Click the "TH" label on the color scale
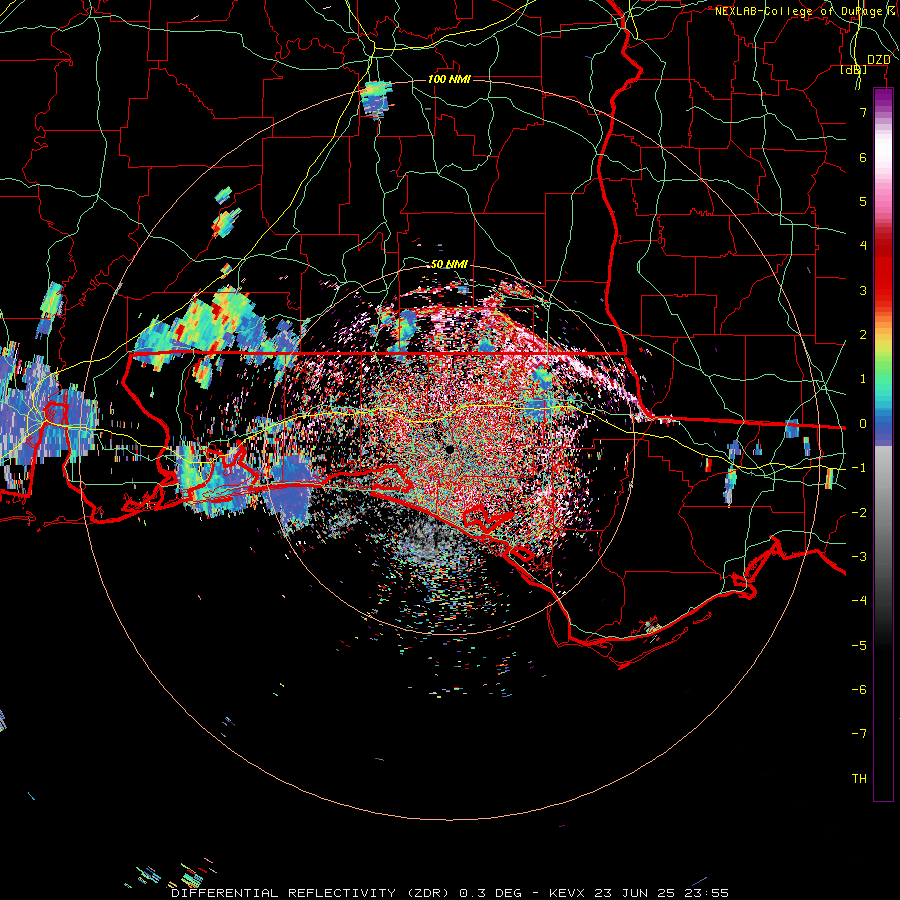900x900 pixels. pos(859,779)
